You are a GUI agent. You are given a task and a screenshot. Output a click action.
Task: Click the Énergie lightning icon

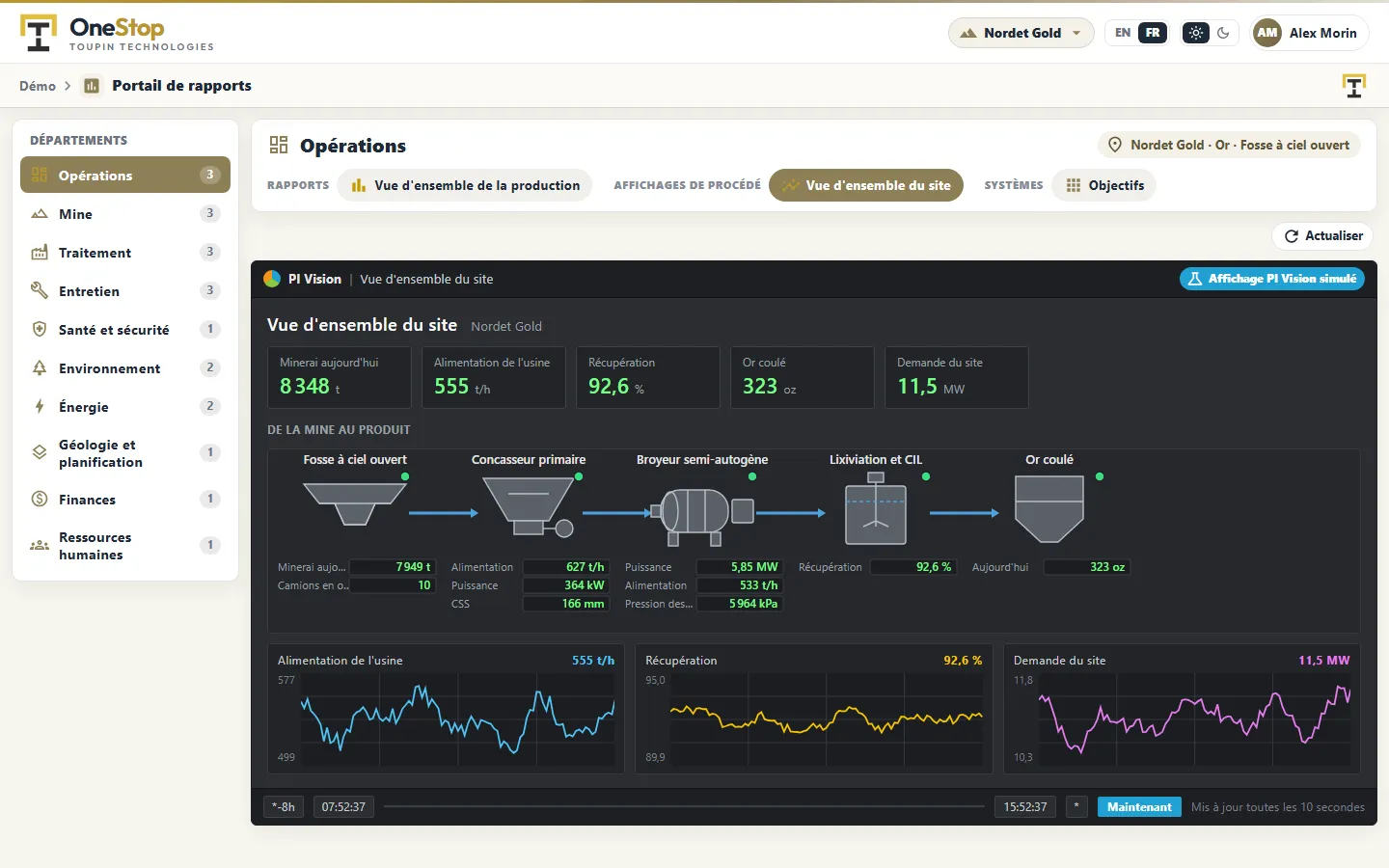[40, 406]
